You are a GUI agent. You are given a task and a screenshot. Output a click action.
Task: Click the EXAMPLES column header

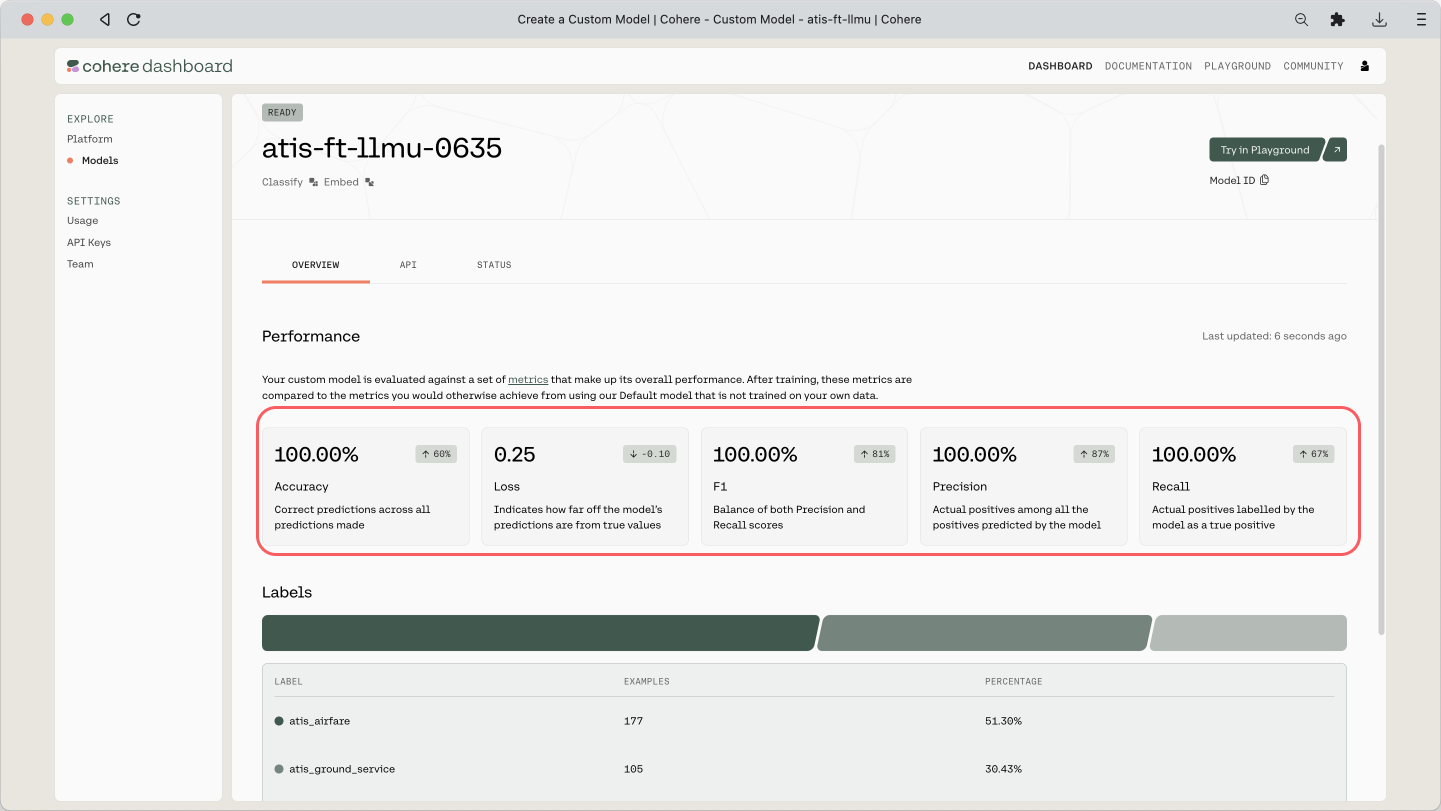[x=647, y=681]
